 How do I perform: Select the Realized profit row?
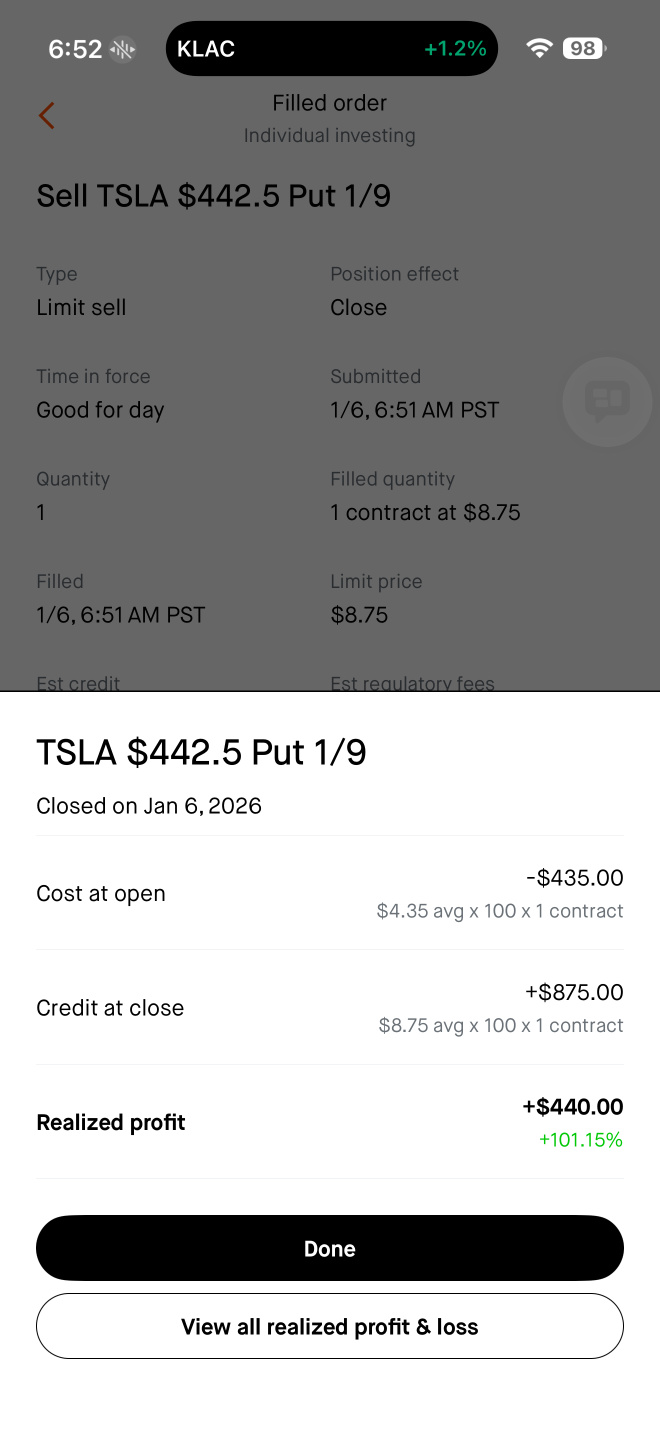click(x=330, y=1122)
